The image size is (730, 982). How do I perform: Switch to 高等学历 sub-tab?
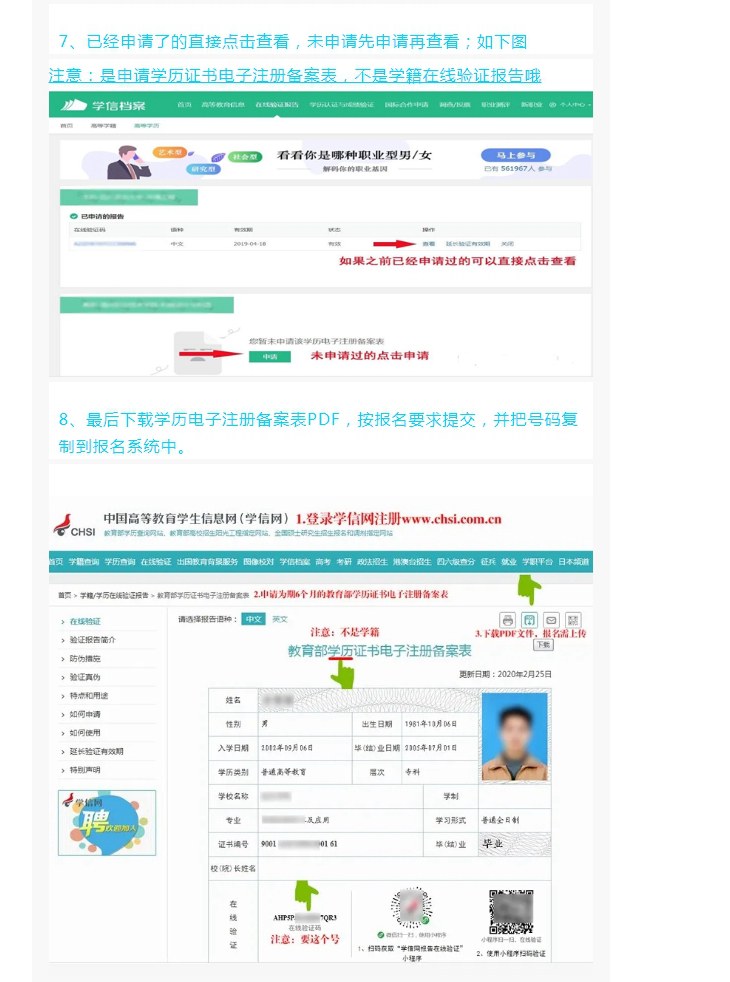tap(147, 126)
